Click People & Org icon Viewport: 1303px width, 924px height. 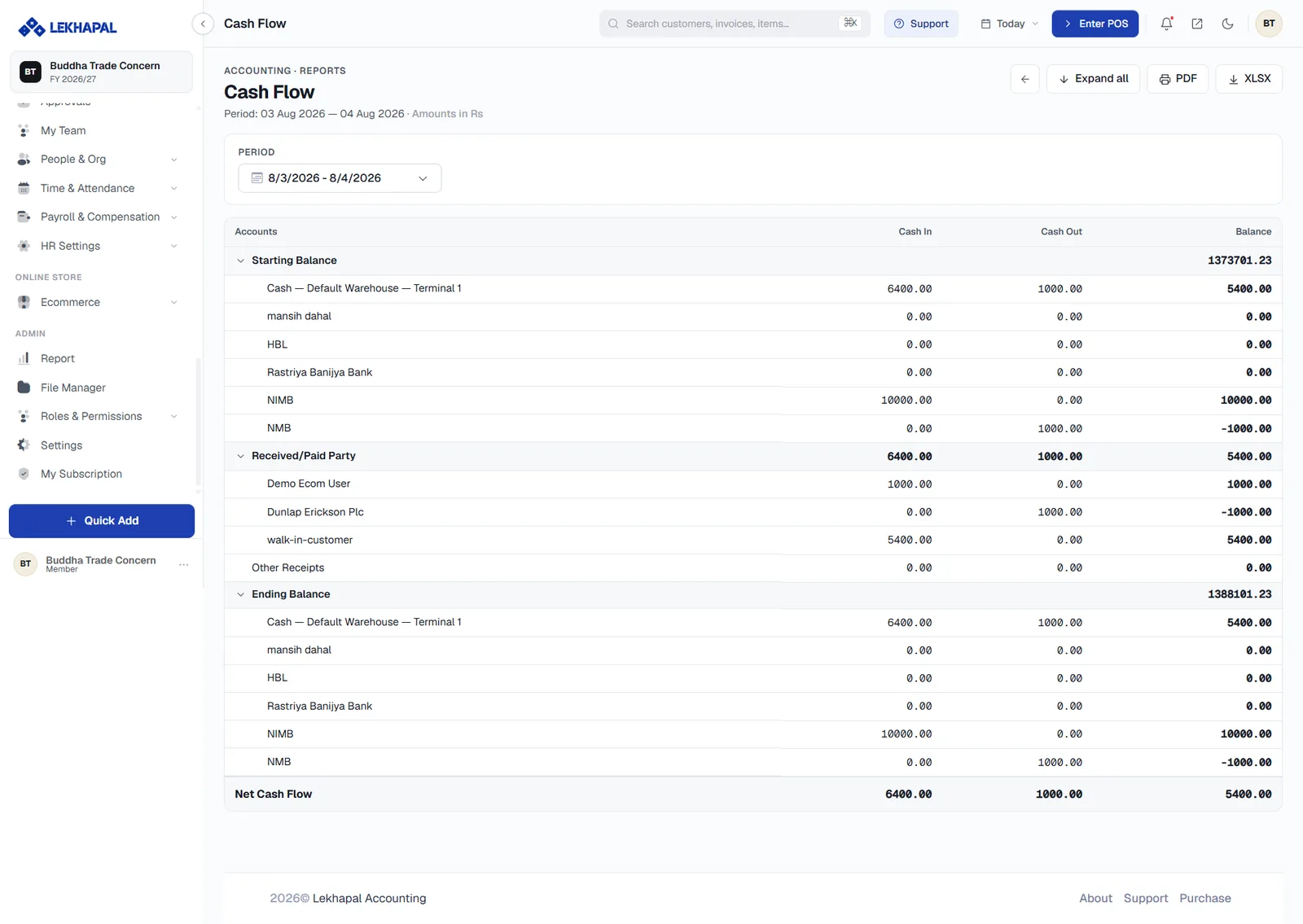coord(24,159)
